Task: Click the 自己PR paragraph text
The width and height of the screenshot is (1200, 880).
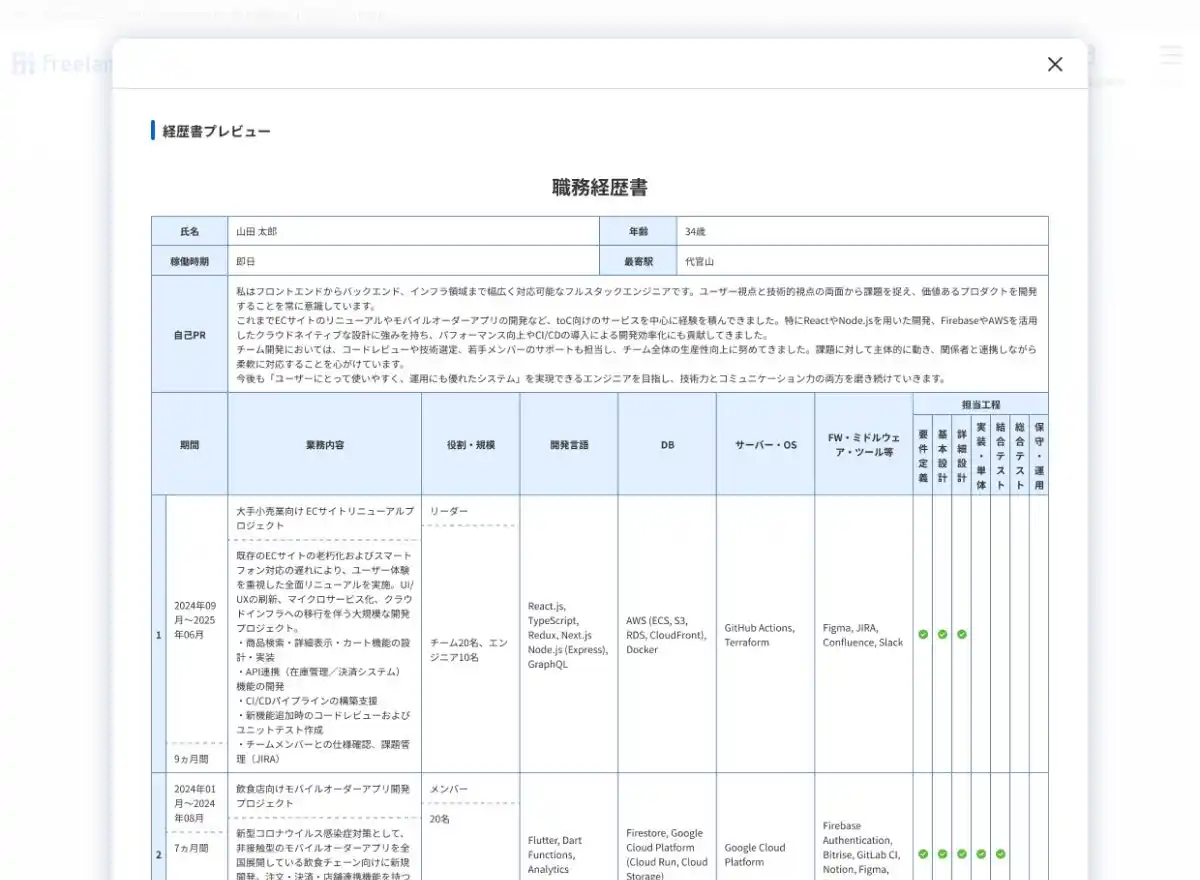Action: (x=636, y=334)
